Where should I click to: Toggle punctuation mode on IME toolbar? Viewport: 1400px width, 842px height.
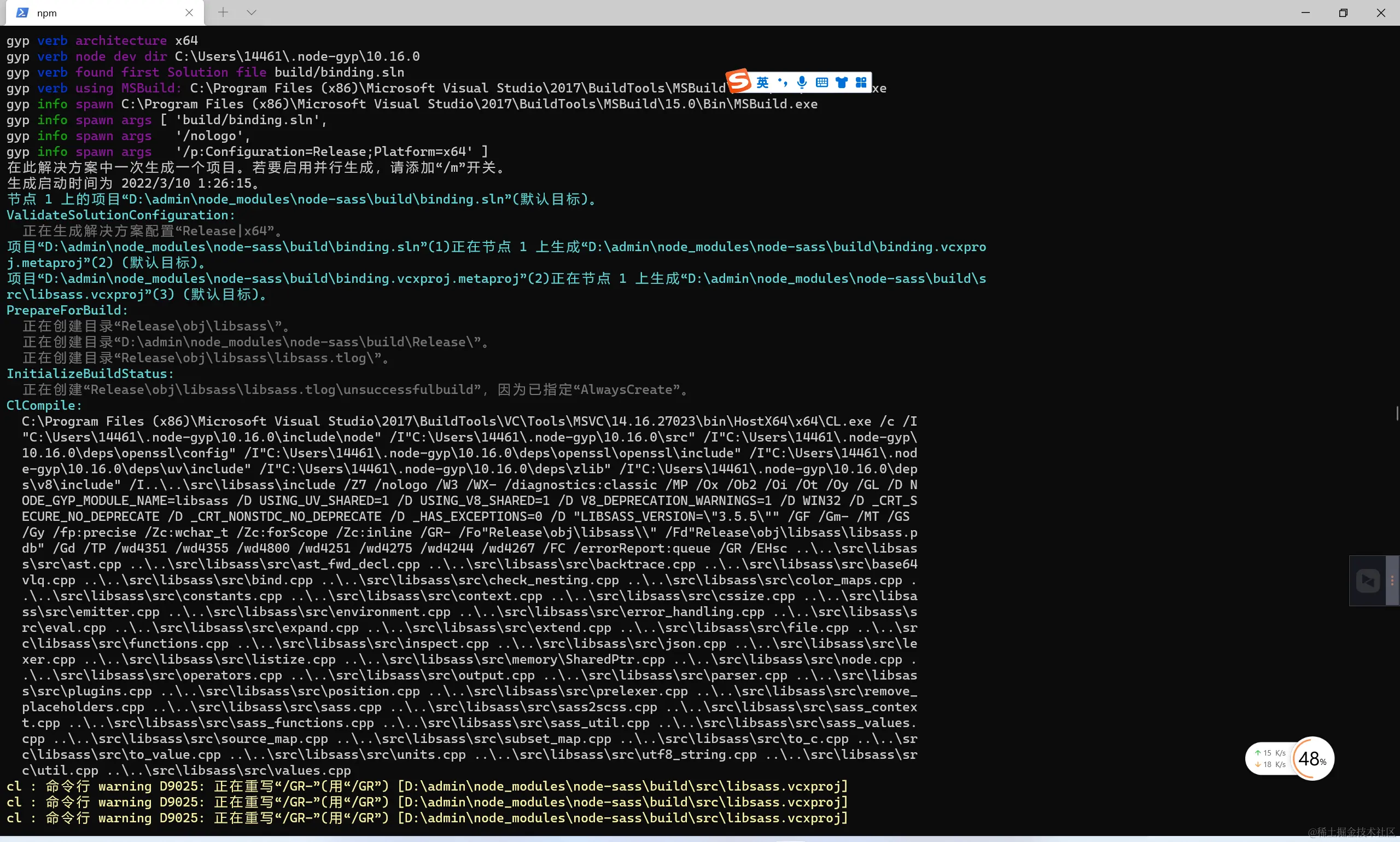pos(783,83)
